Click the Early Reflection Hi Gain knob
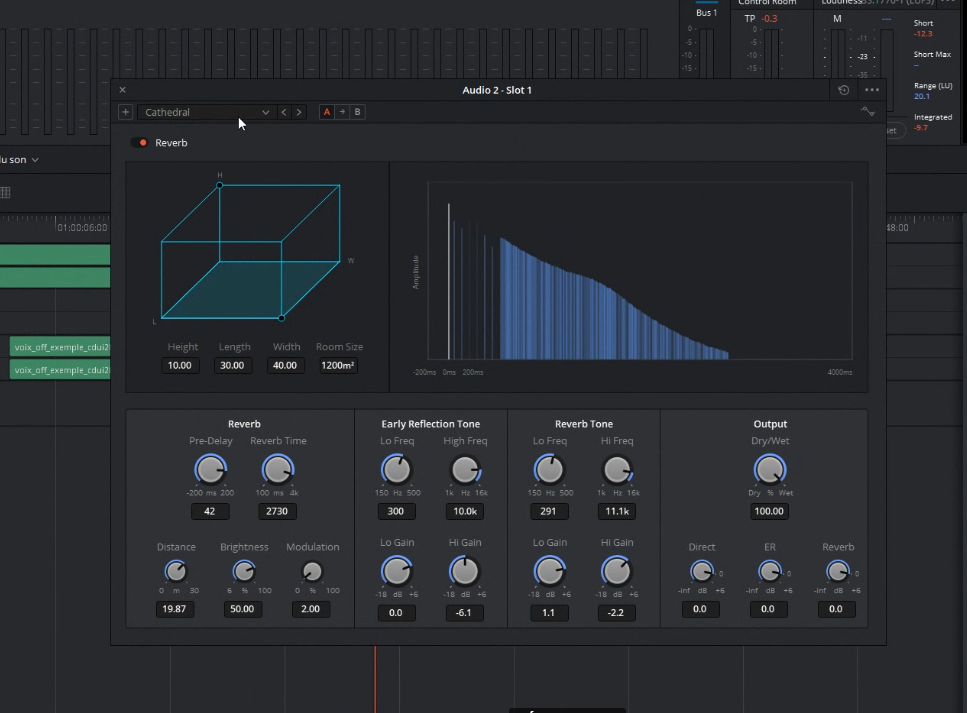 (x=464, y=571)
